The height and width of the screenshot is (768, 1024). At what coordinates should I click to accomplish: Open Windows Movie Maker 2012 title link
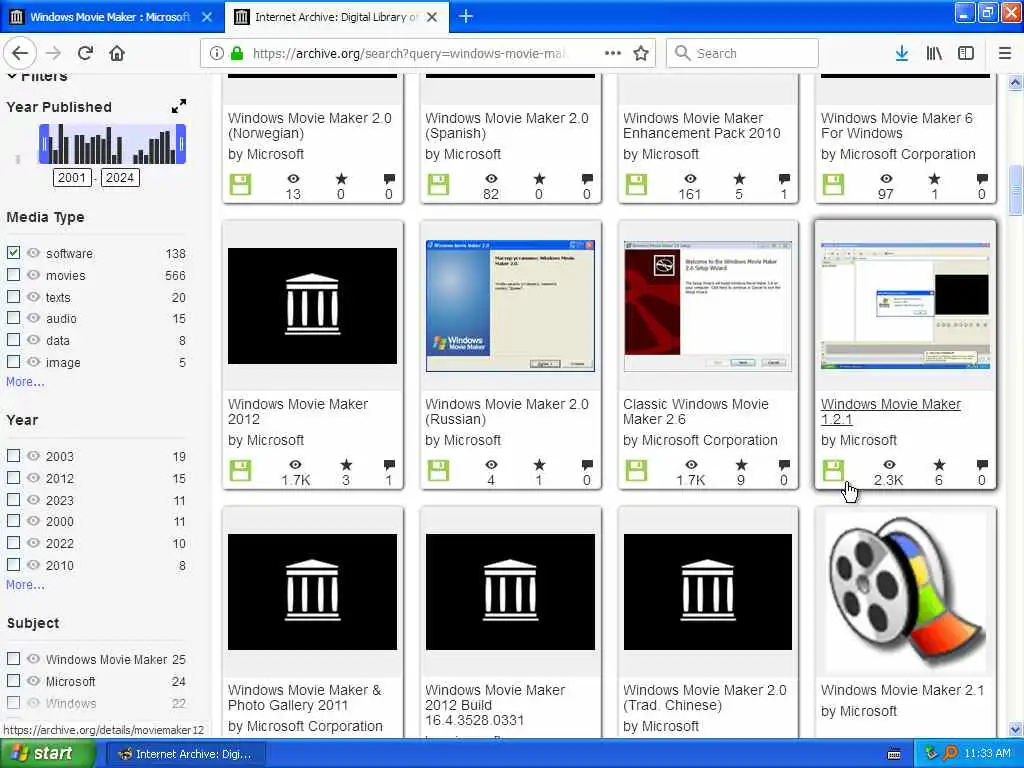pos(298,411)
